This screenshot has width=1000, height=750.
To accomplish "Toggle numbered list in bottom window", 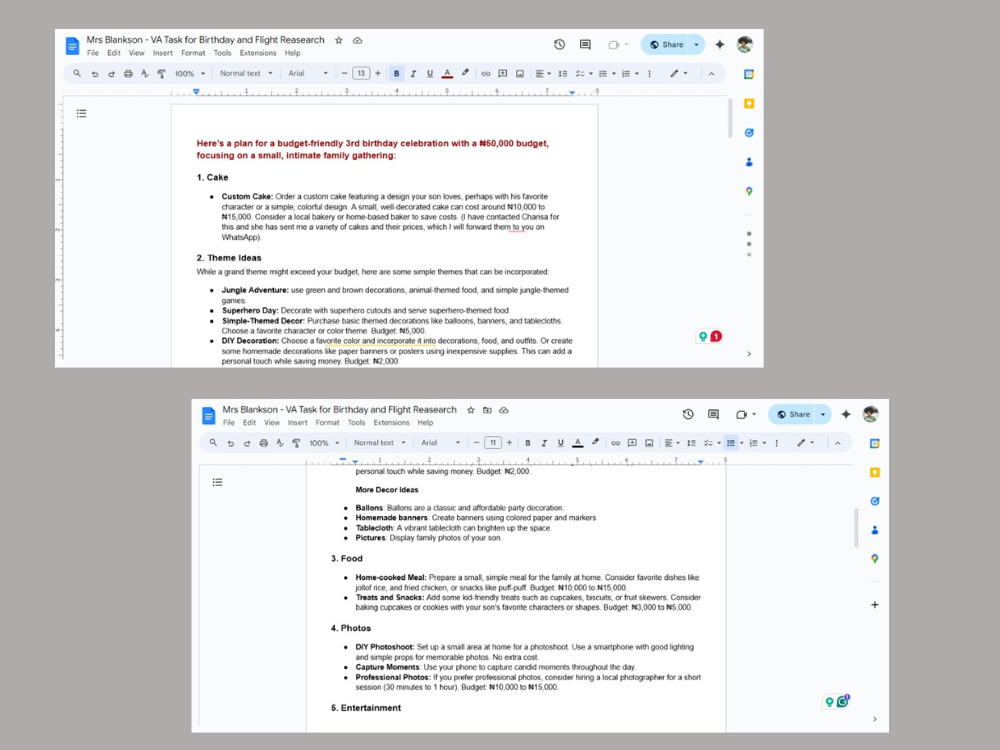I will [x=756, y=443].
